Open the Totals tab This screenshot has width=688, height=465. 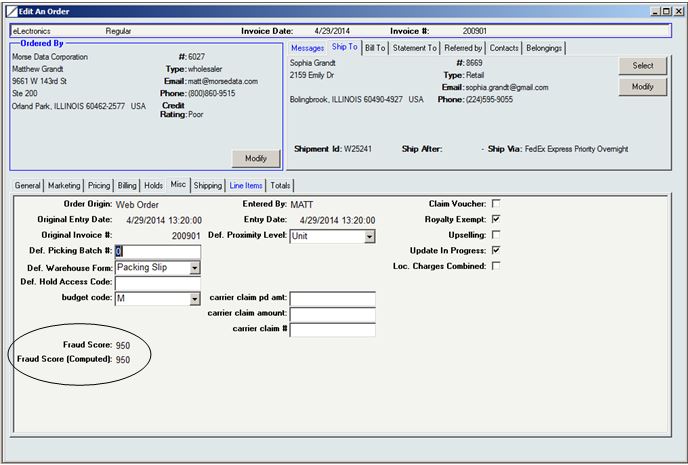pyautogui.click(x=281, y=185)
